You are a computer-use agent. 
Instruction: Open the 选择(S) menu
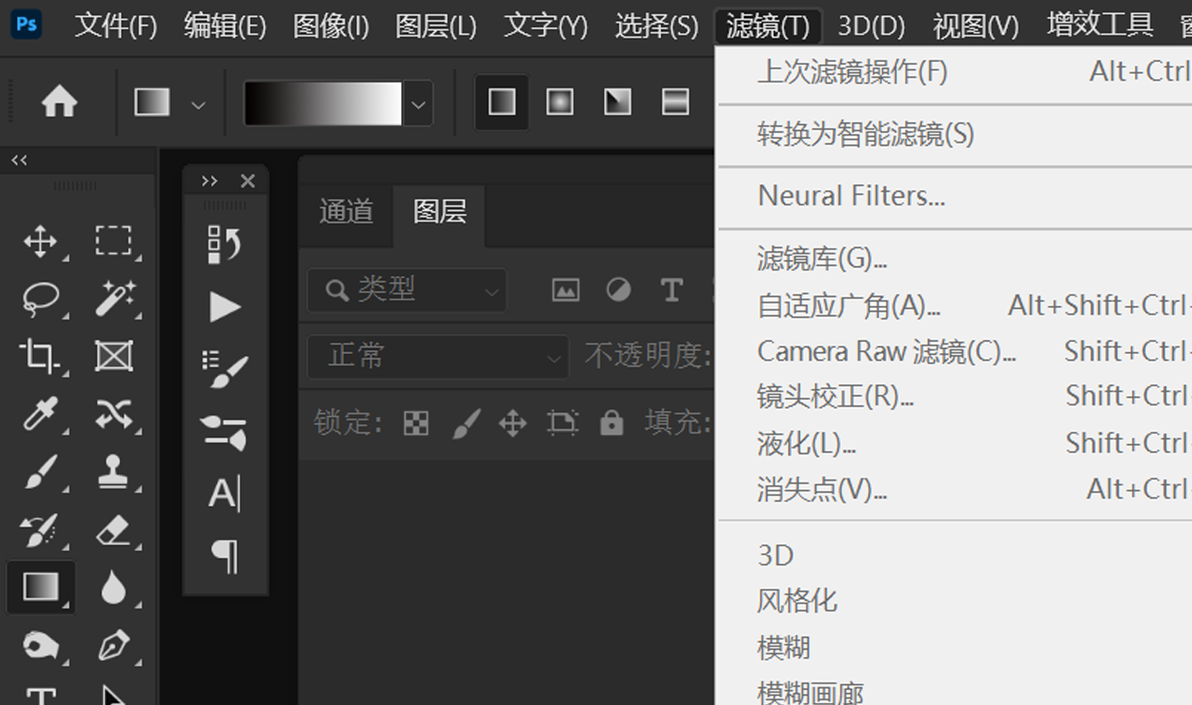pyautogui.click(x=656, y=26)
